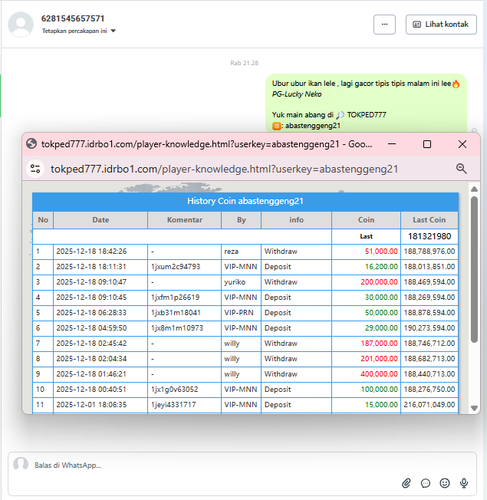Click coin amount 100,000.00
487x500 pixels.
coord(379,389)
